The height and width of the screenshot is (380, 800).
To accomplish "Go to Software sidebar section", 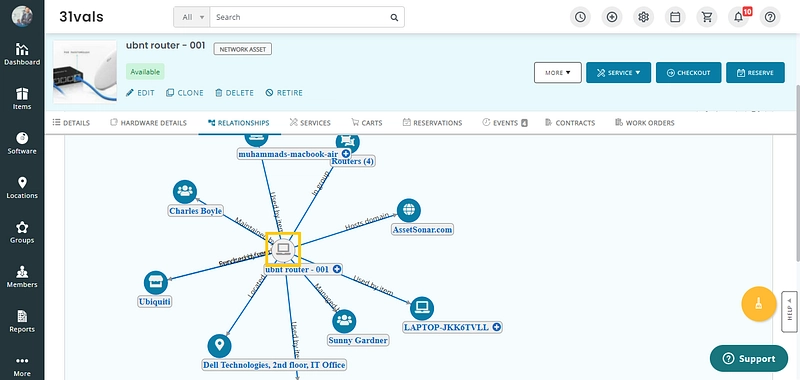I will 22,143.
